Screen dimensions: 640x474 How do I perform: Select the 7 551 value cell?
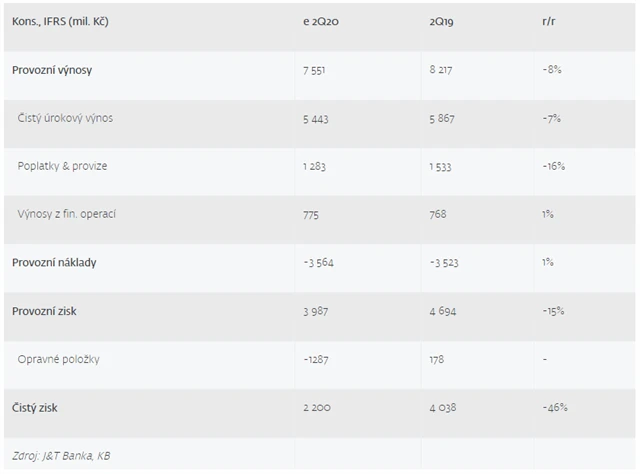click(317, 70)
